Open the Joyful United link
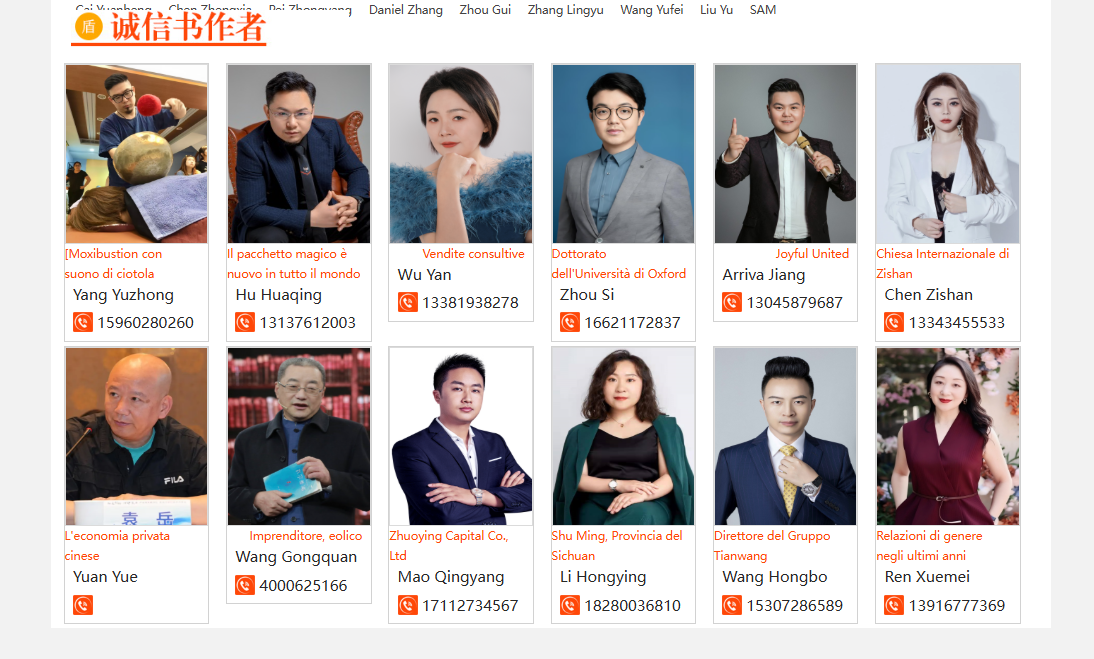1094x659 pixels. tap(812, 254)
